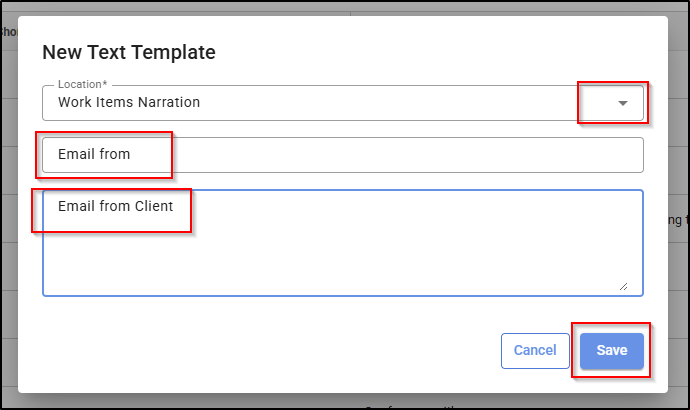690x410 pixels.
Task: Save the new text template
Action: pyautogui.click(x=611, y=350)
